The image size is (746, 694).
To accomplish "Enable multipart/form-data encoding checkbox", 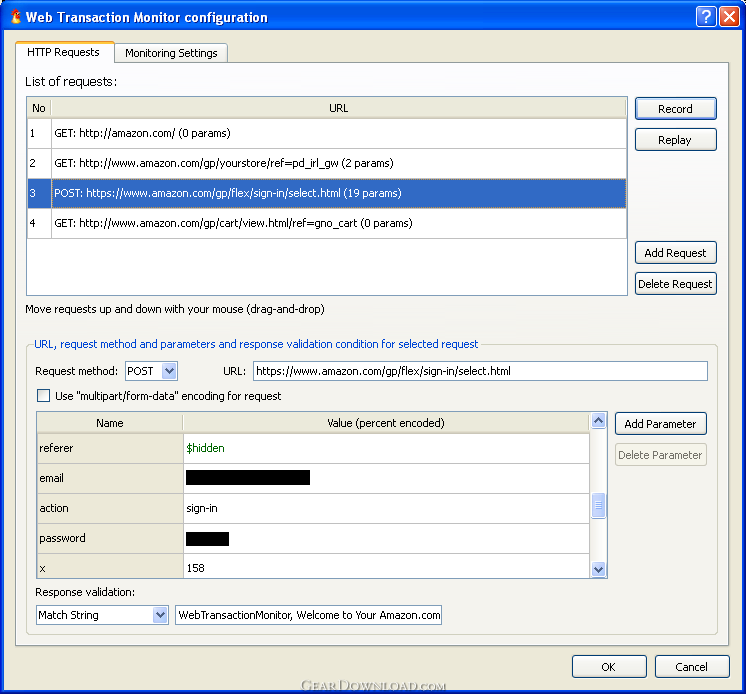I will click(x=43, y=396).
